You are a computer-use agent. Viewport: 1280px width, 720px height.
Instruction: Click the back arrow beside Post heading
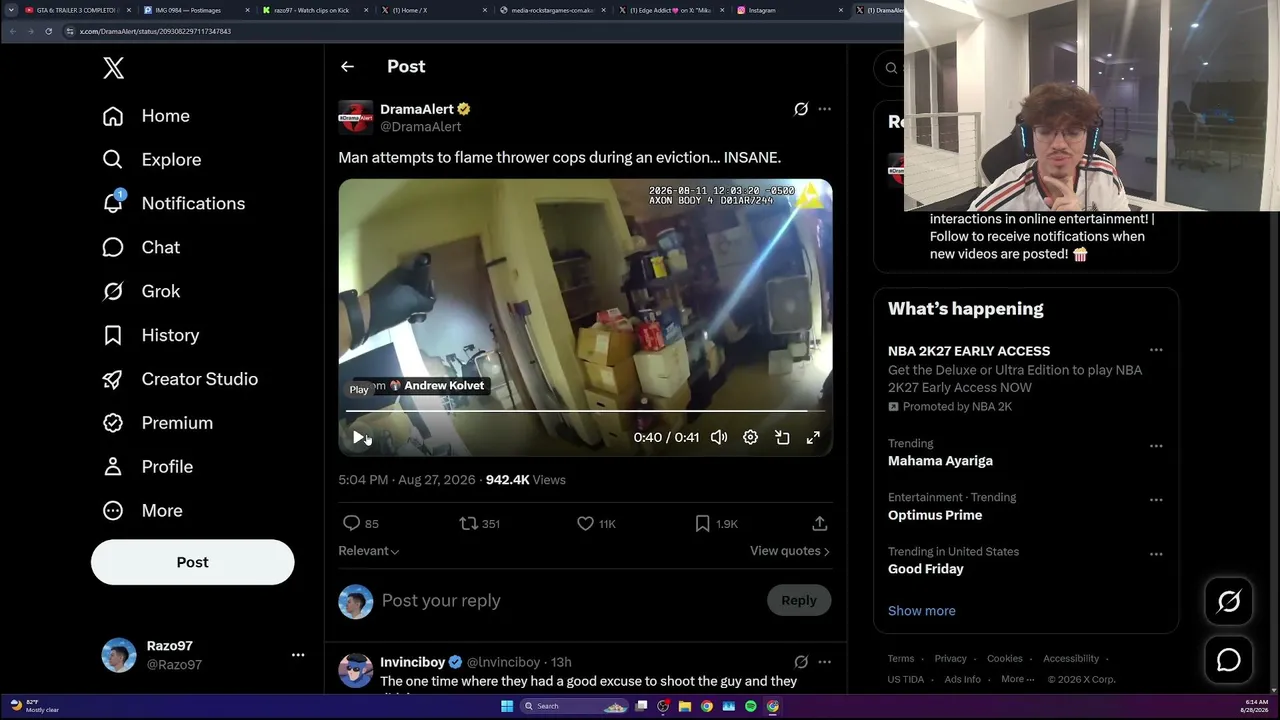coord(347,67)
